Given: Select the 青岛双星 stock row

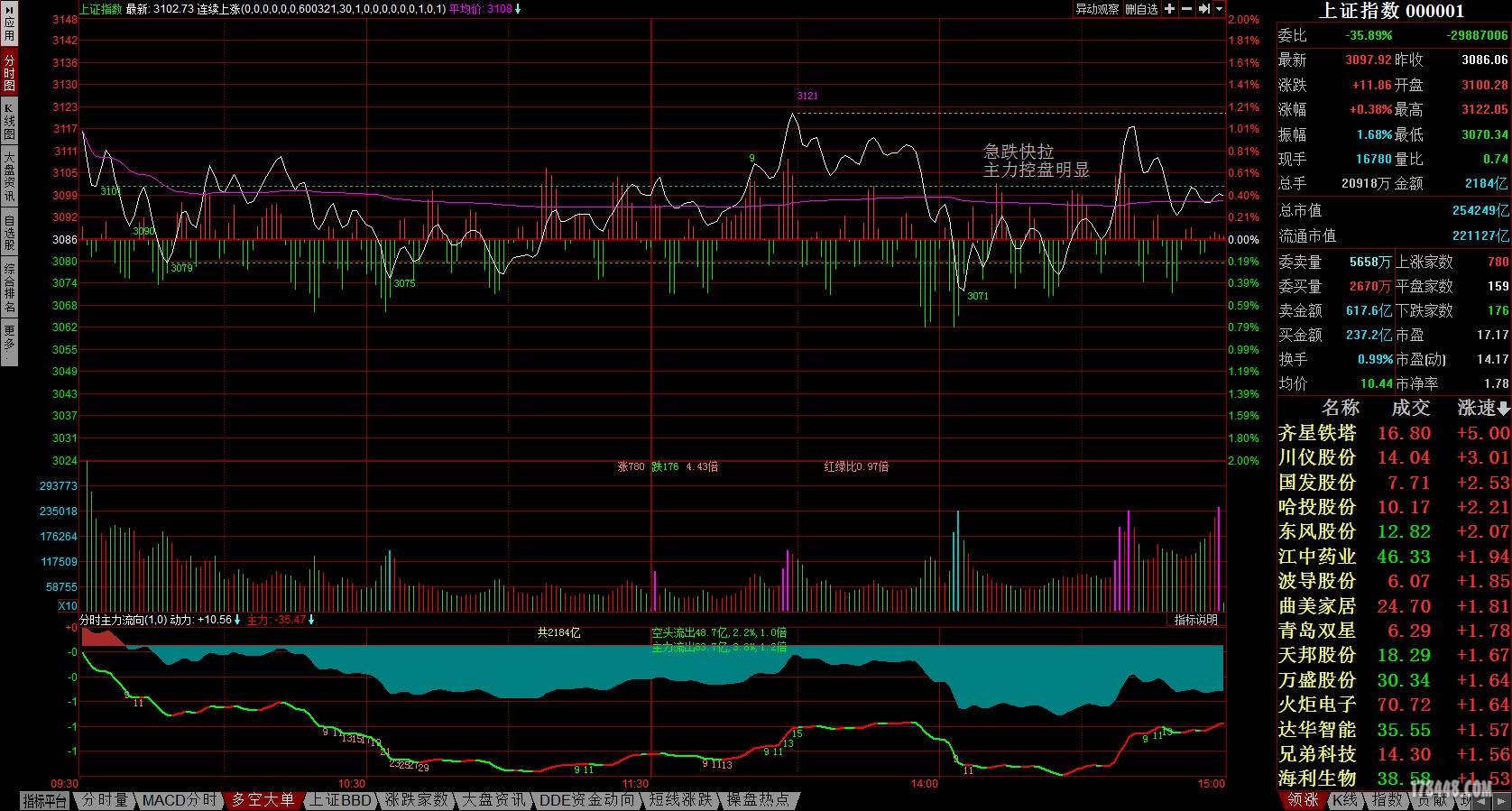Looking at the screenshot, I should tap(1394, 631).
